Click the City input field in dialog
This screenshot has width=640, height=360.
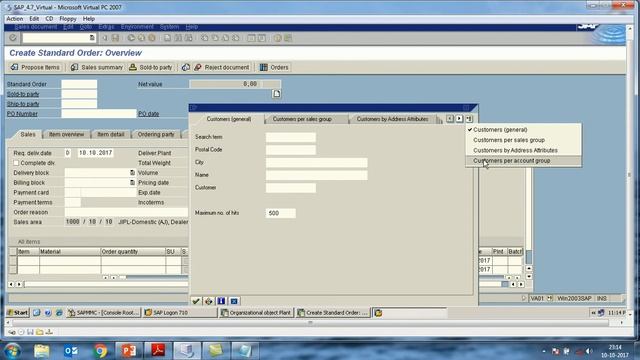[316, 162]
